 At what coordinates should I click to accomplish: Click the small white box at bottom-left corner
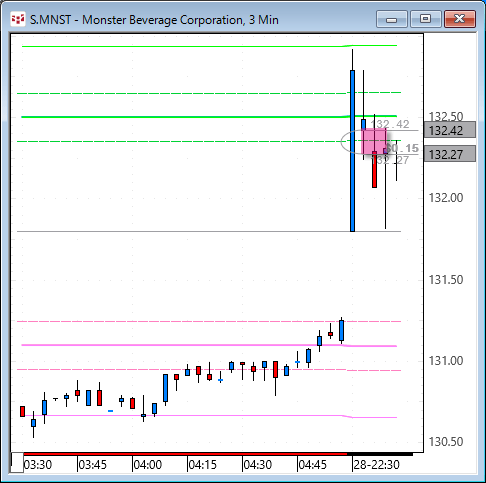tap(17, 463)
